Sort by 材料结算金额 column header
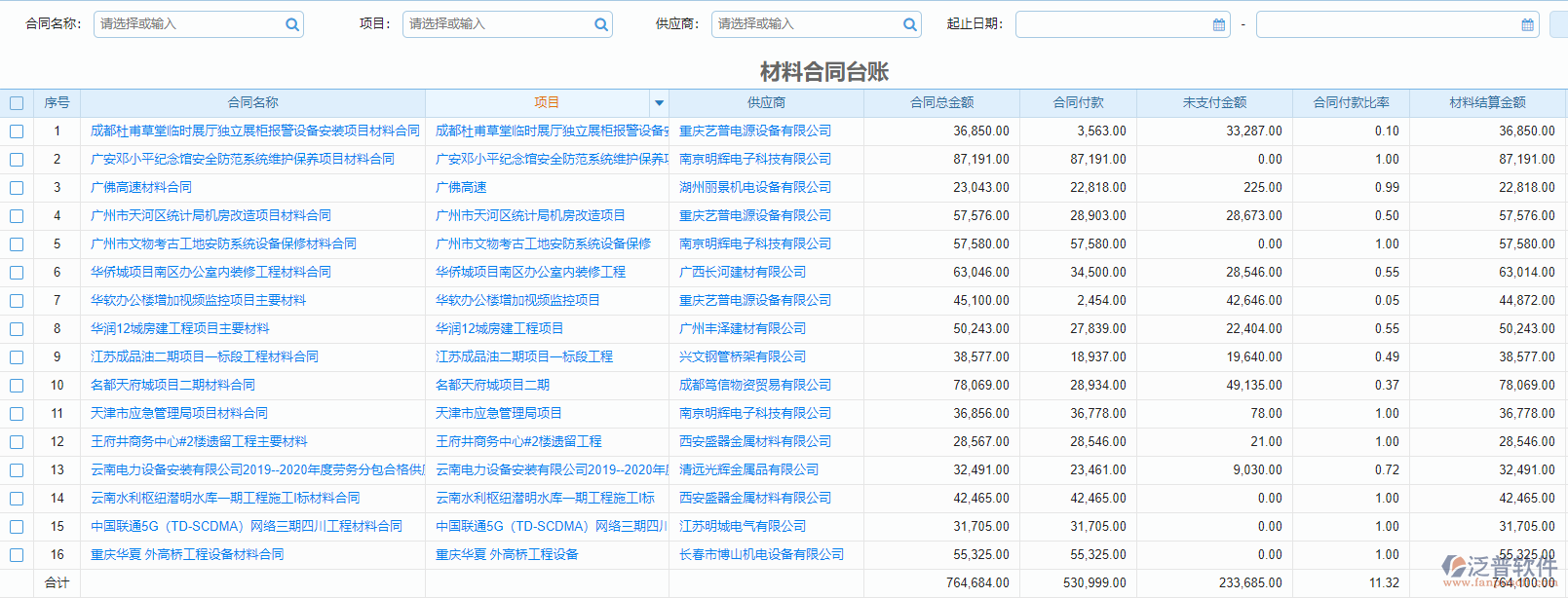Image resolution: width=1568 pixels, height=598 pixels. click(x=1487, y=102)
